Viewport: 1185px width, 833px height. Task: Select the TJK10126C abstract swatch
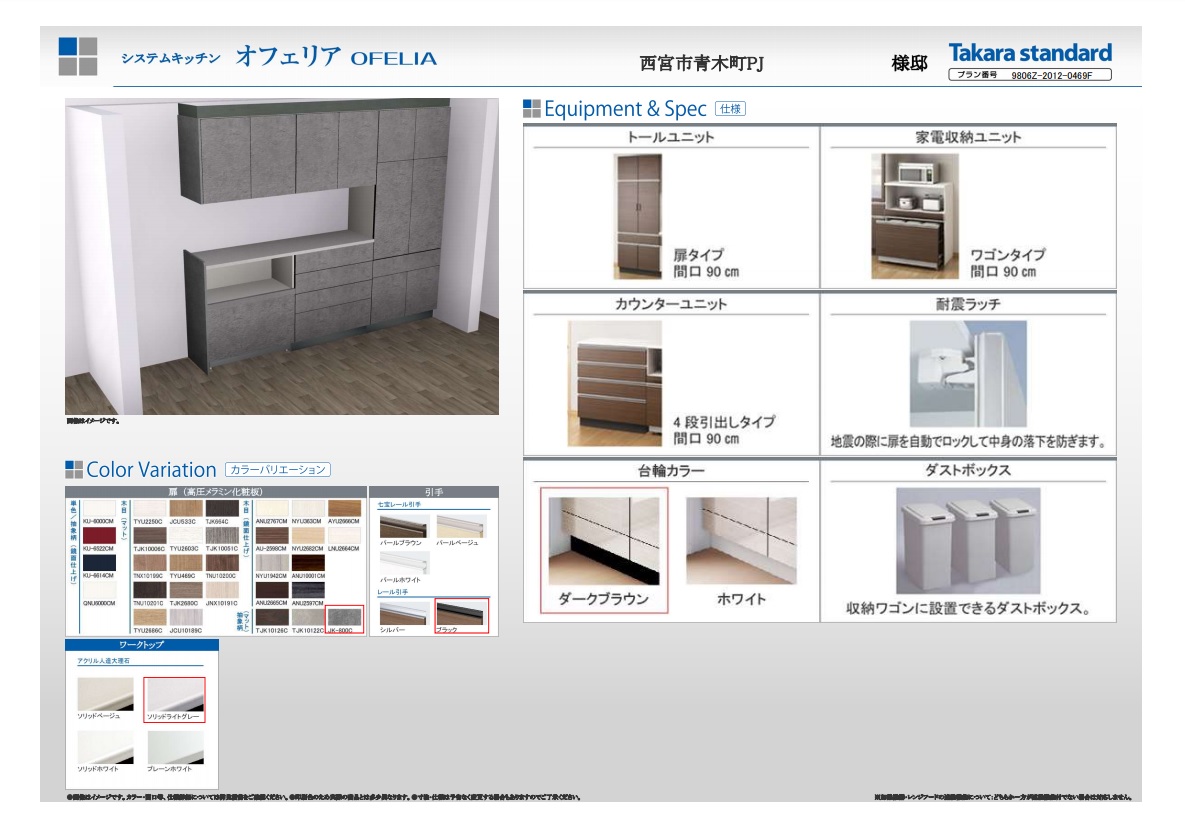coord(272,617)
